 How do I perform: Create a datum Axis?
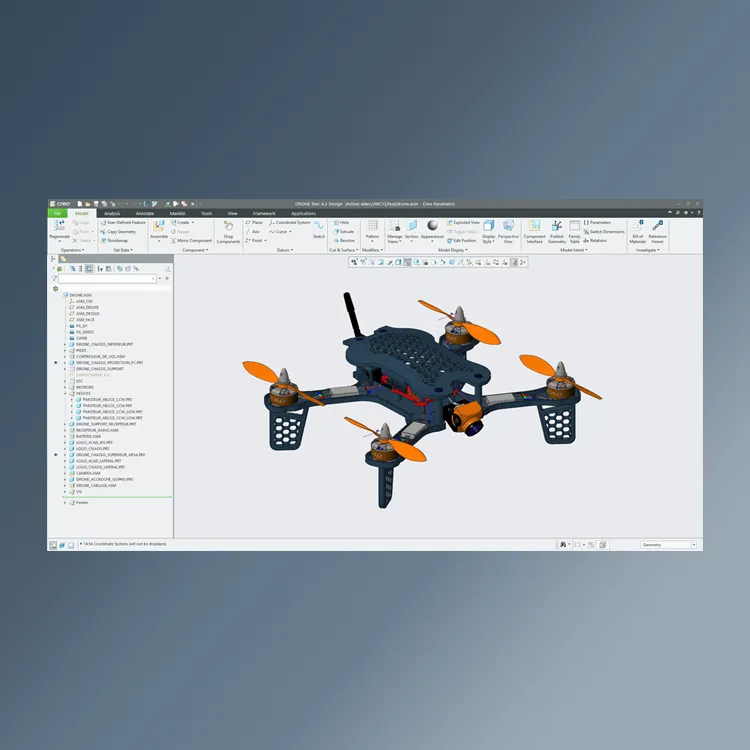tap(253, 232)
